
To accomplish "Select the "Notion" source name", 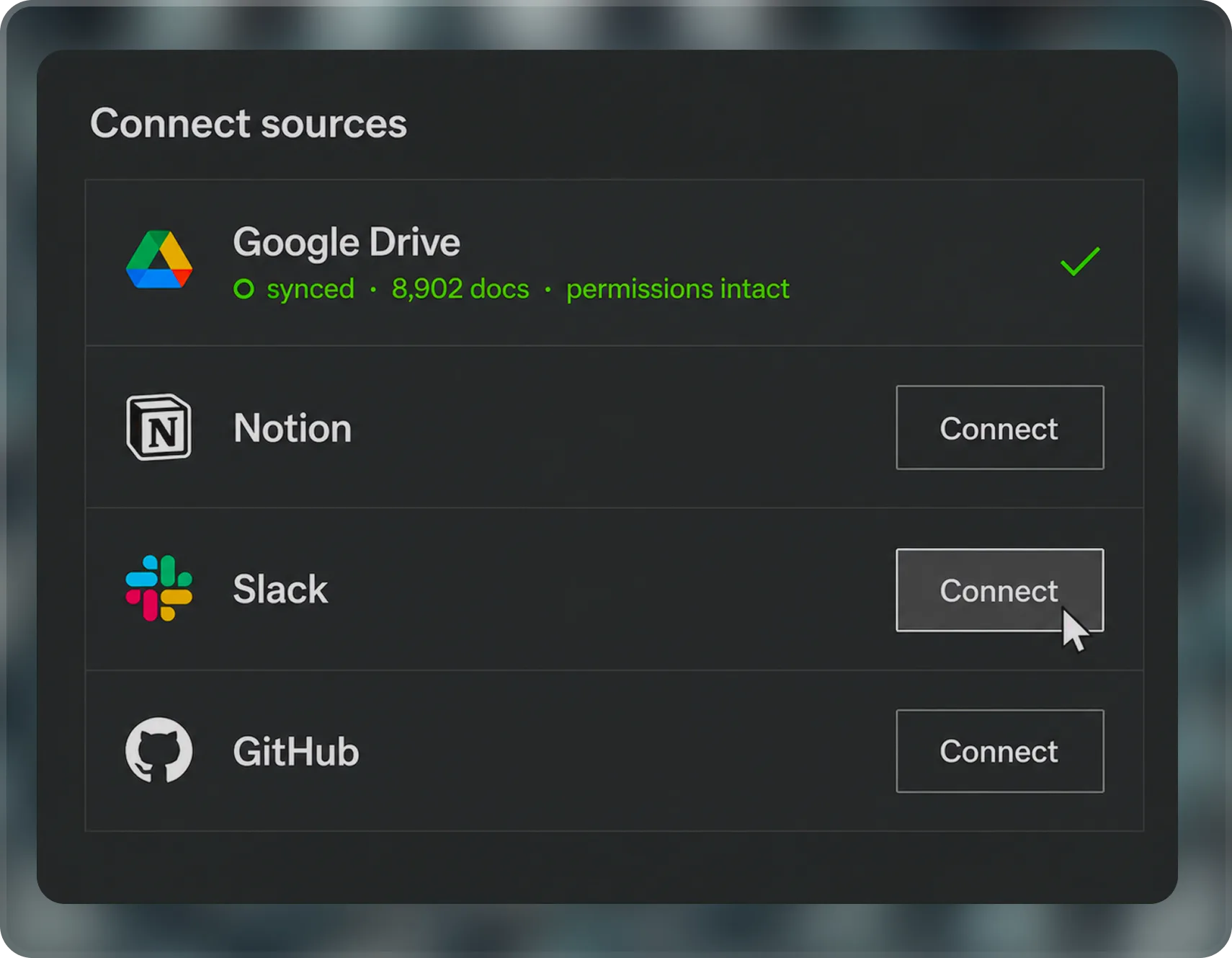I will [293, 428].
